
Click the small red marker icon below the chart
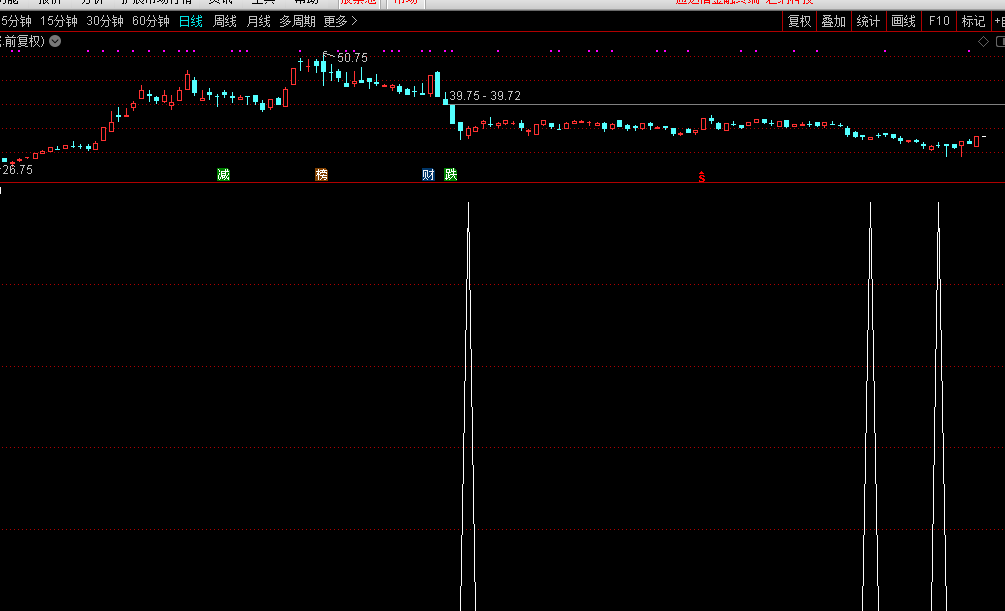pyautogui.click(x=702, y=177)
